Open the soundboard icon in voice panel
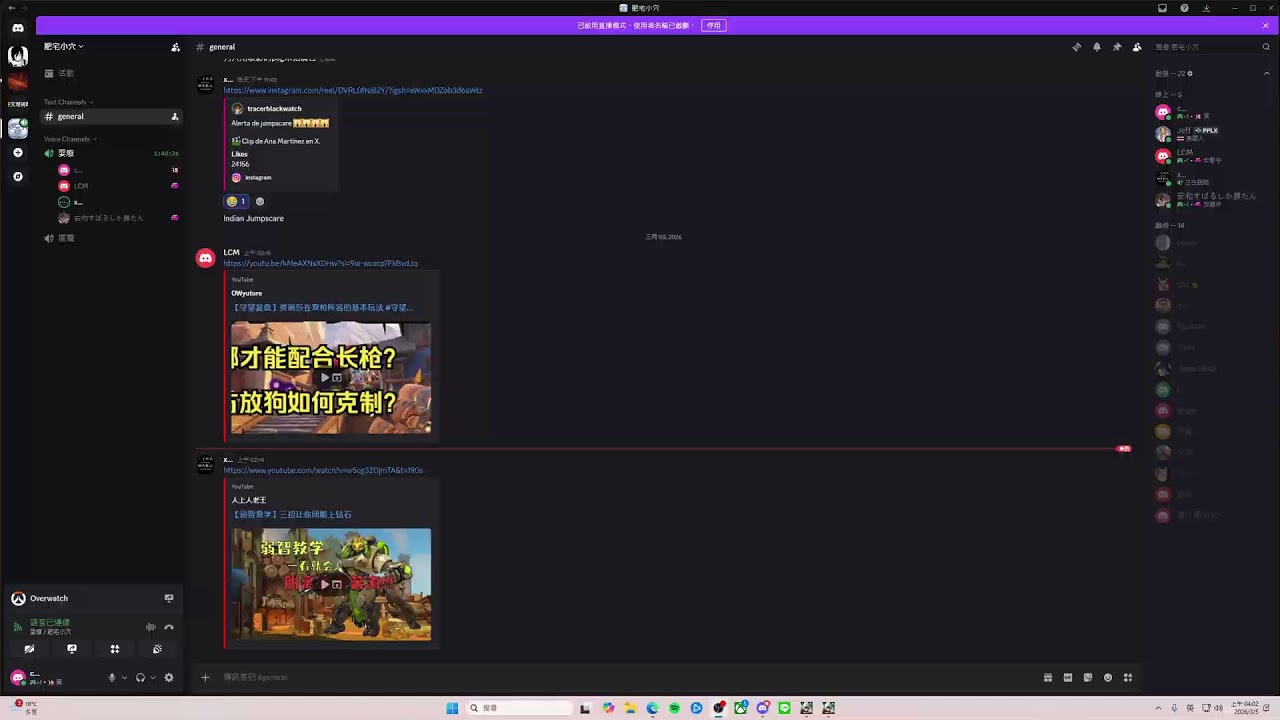1280x720 pixels. point(157,649)
